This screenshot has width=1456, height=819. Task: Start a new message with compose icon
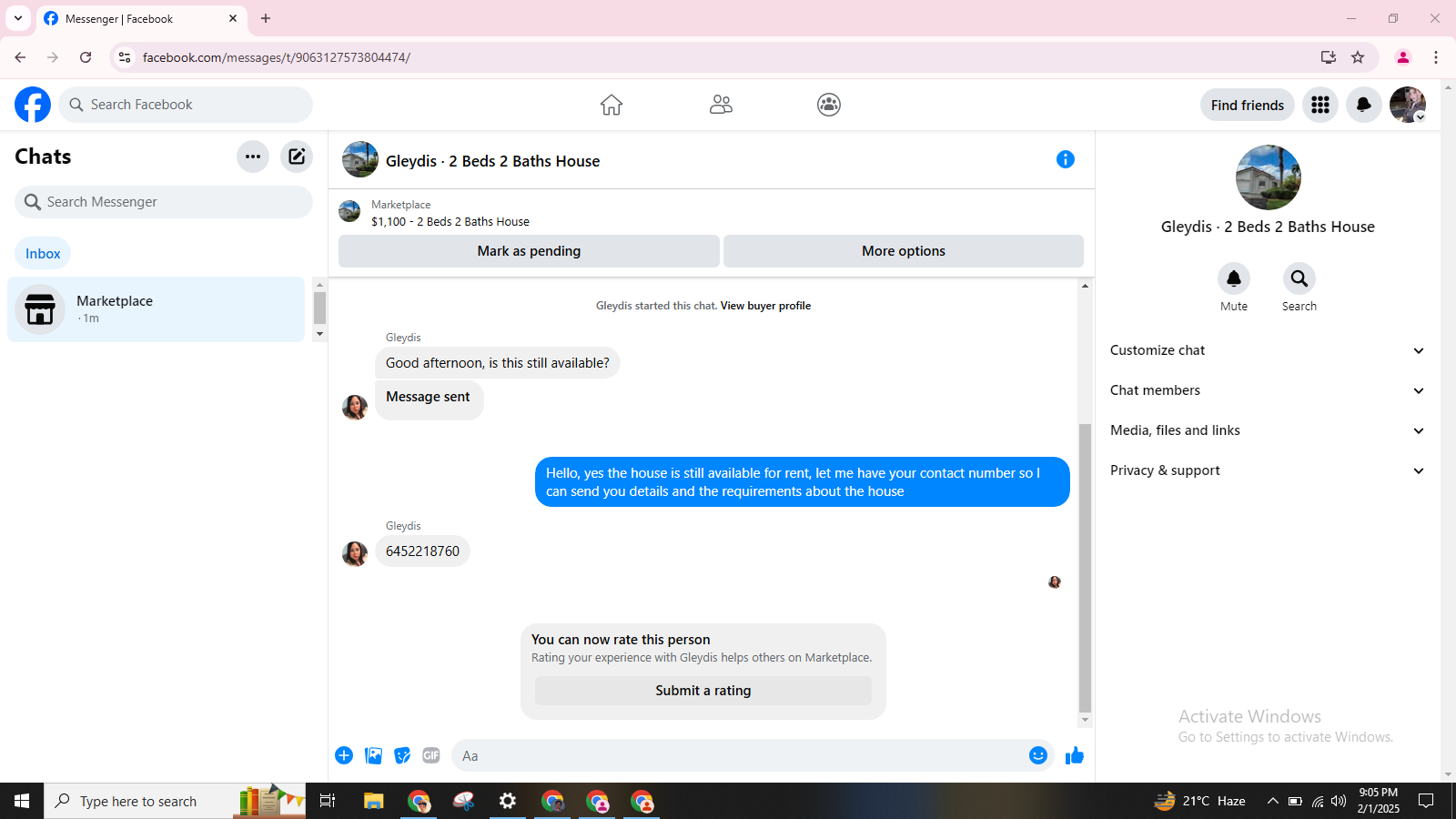coord(297,157)
